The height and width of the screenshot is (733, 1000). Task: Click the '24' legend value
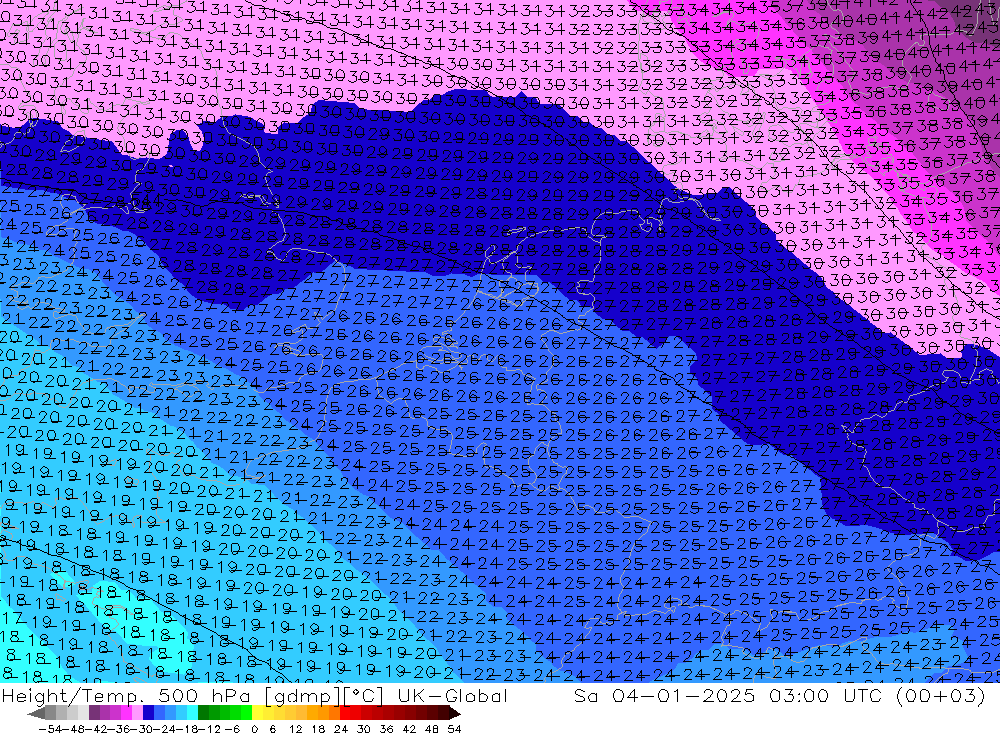[341, 729]
